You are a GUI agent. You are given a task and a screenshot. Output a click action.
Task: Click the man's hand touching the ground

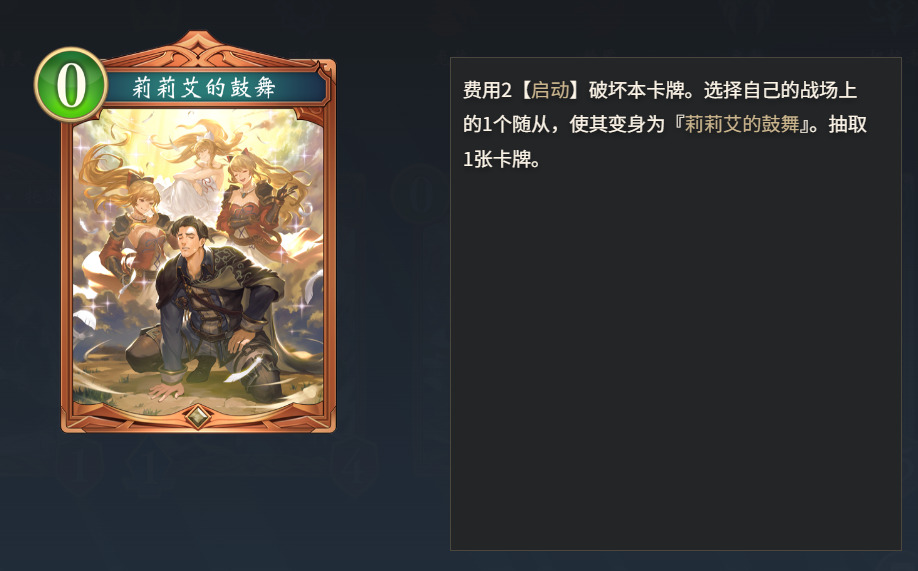click(x=166, y=391)
